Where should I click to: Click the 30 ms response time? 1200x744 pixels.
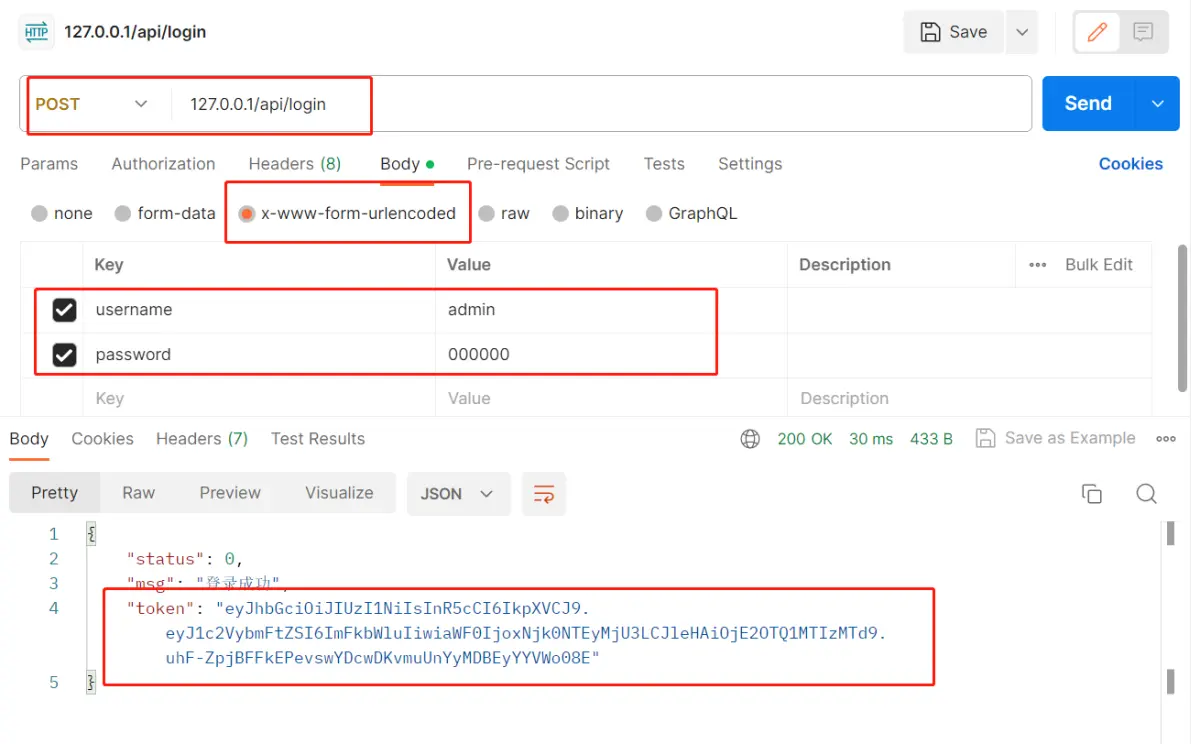pos(871,439)
